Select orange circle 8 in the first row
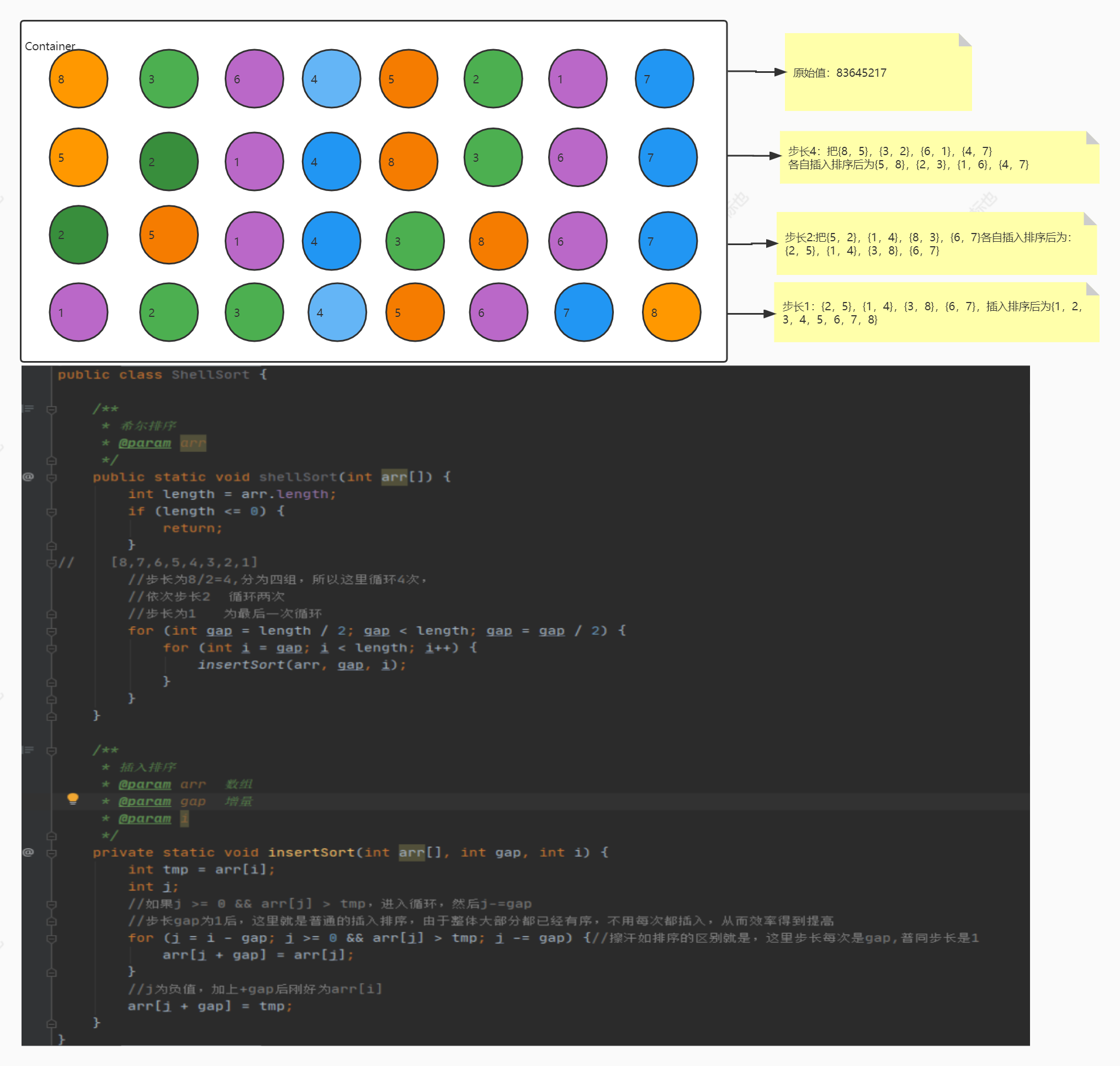Viewport: 1120px width, 1066px height. [x=78, y=78]
